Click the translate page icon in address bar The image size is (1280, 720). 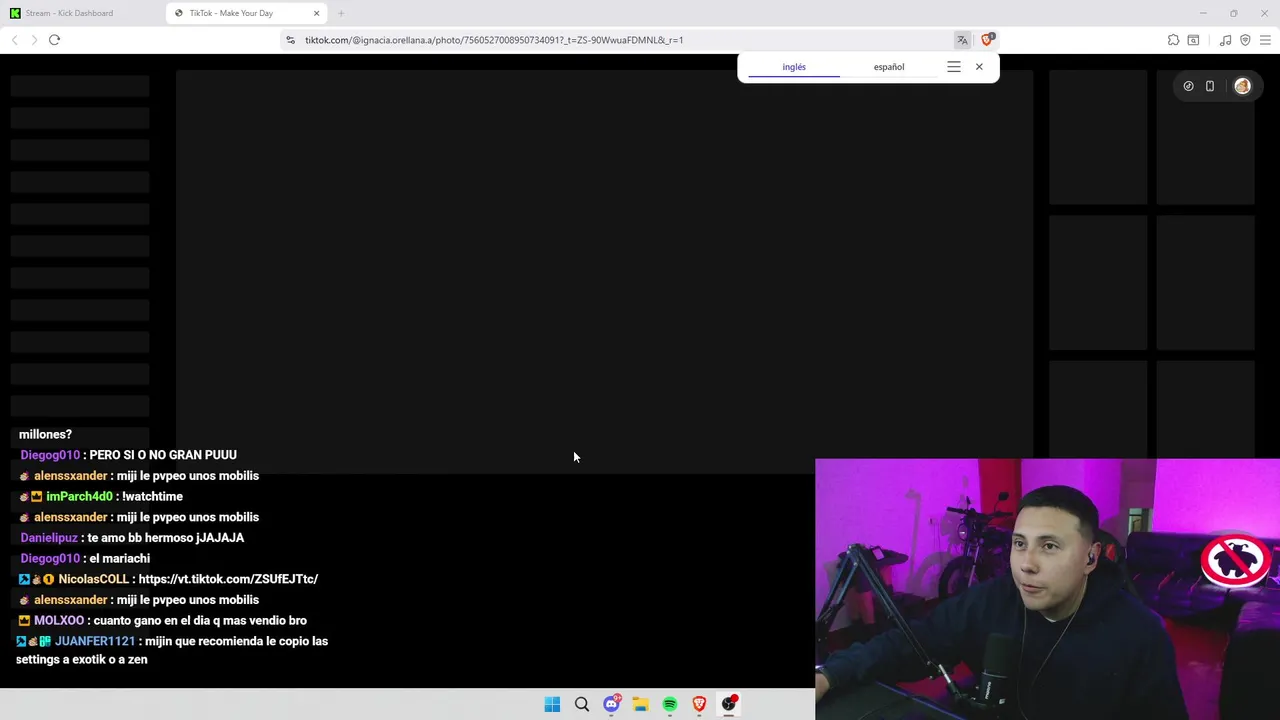tap(962, 40)
